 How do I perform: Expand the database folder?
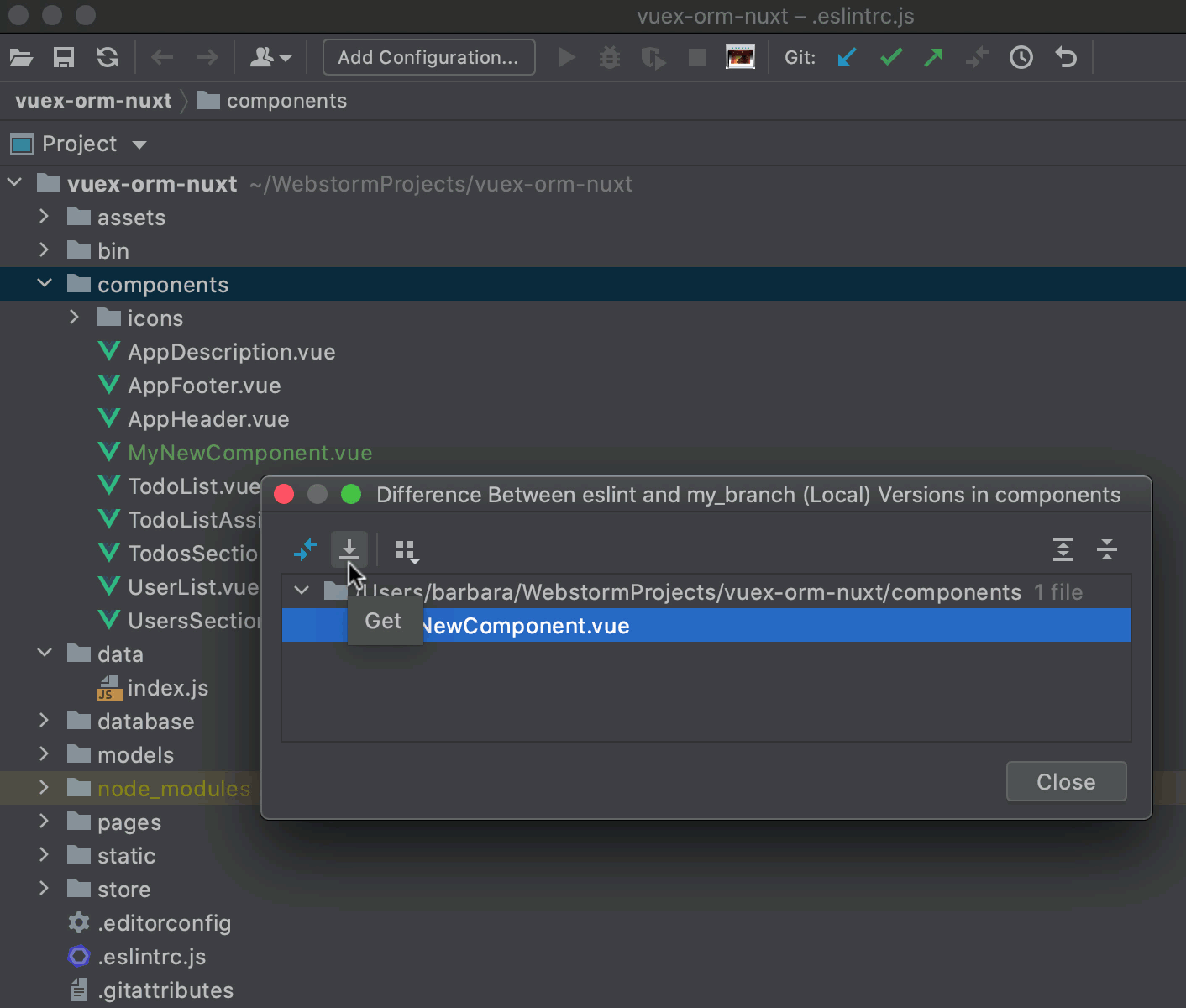[x=45, y=721]
